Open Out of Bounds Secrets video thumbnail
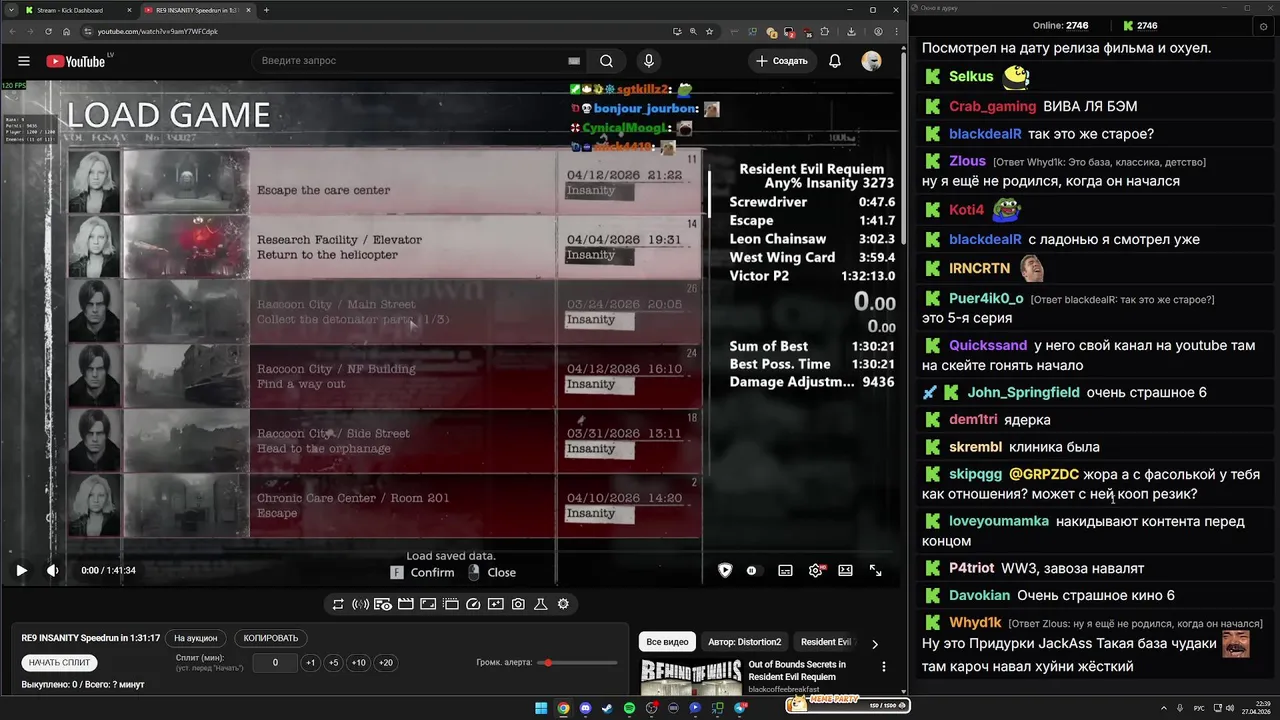 690,676
